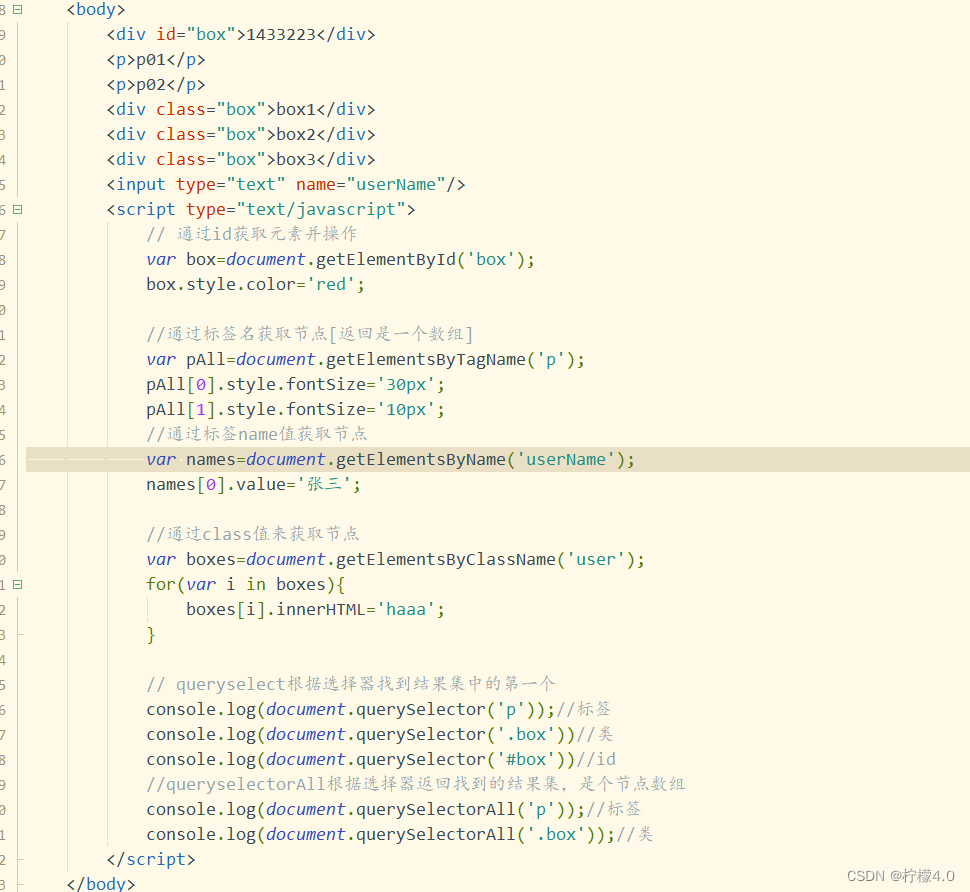Click the <p>p01</p> line
Screen dimensions: 970x892
(x=156, y=59)
